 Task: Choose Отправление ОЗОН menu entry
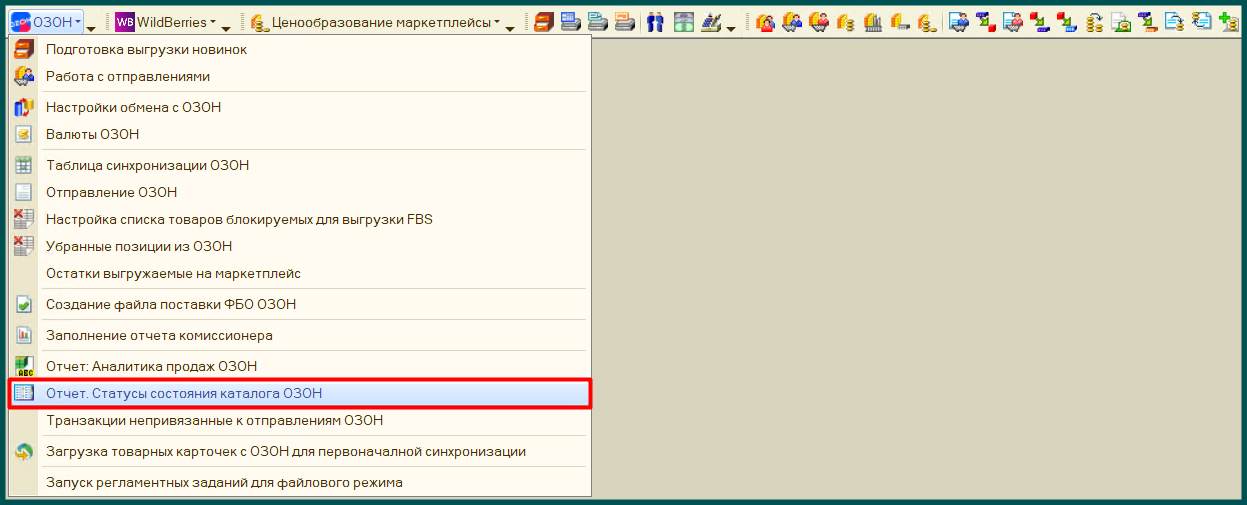coord(300,192)
